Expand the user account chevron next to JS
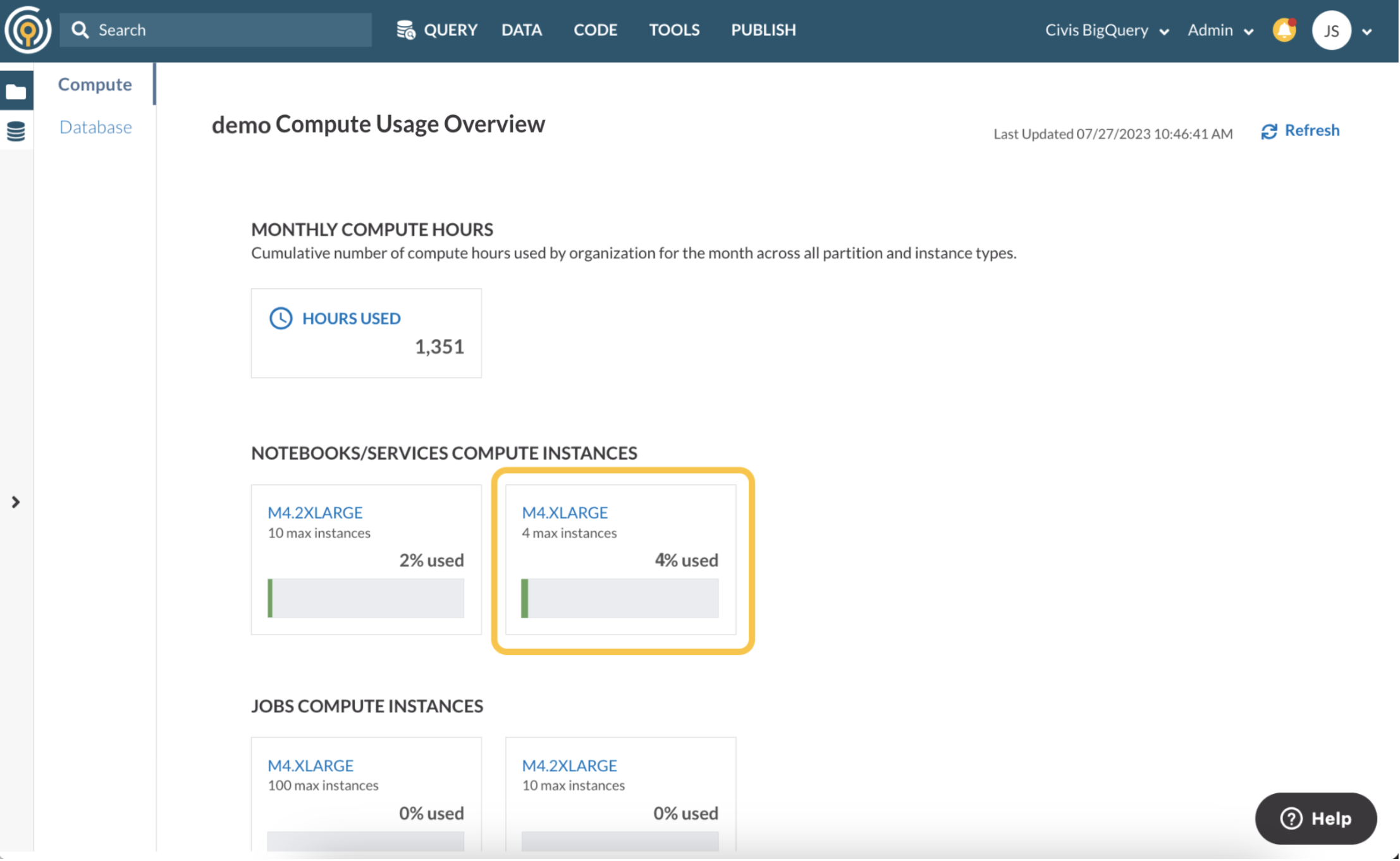 1367,32
